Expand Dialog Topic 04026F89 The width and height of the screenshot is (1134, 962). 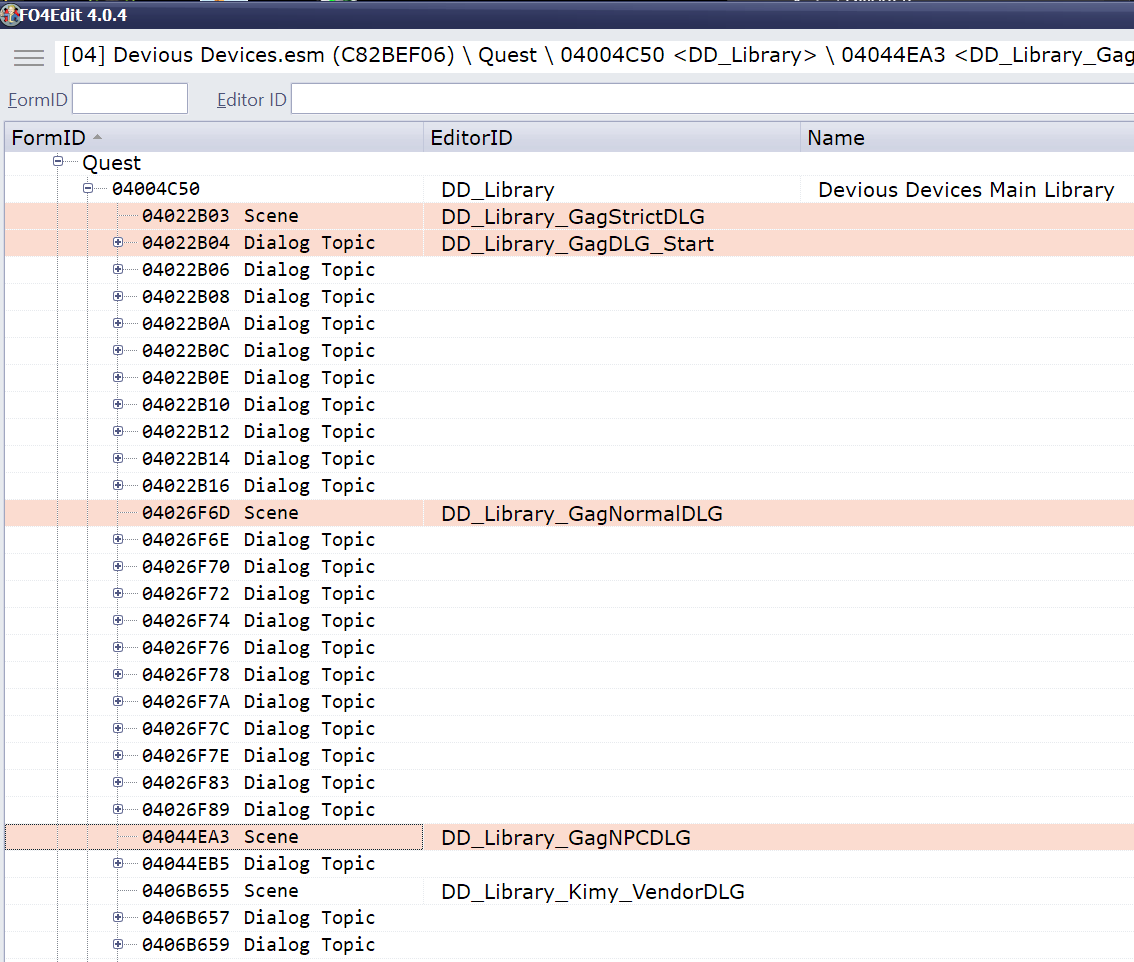(x=118, y=809)
